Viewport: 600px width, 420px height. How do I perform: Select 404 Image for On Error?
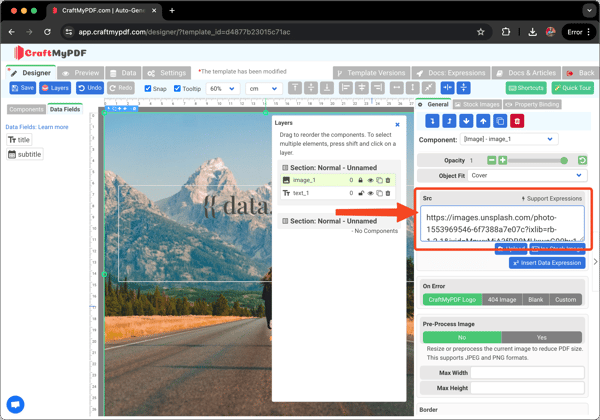(x=502, y=300)
